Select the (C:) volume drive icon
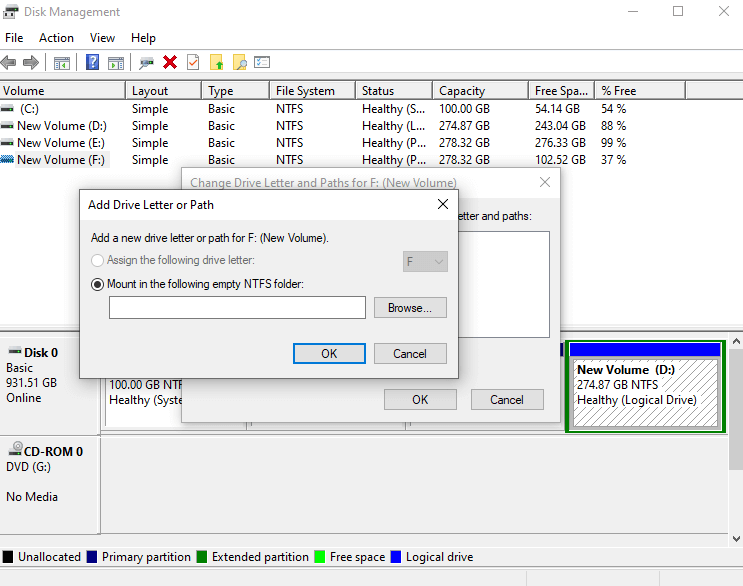Image resolution: width=743 pixels, height=586 pixels. click(7, 109)
